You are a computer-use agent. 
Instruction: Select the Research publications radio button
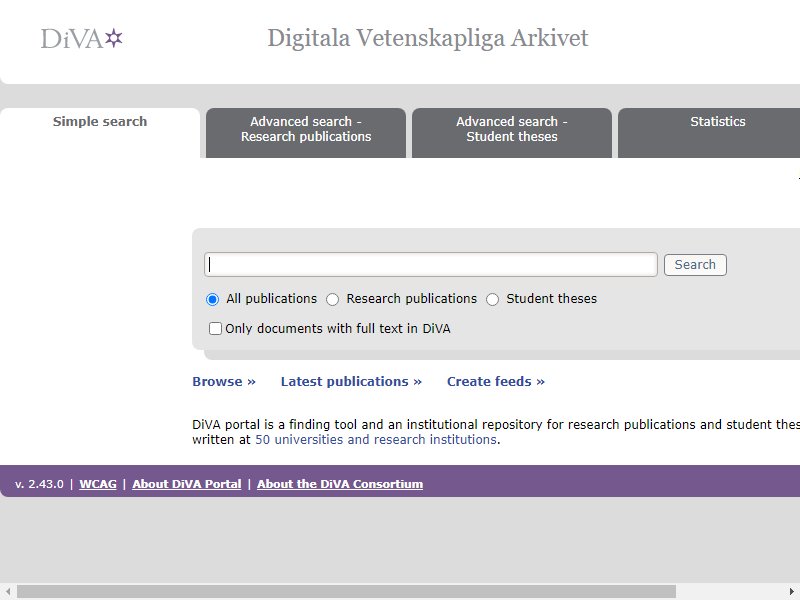[333, 299]
